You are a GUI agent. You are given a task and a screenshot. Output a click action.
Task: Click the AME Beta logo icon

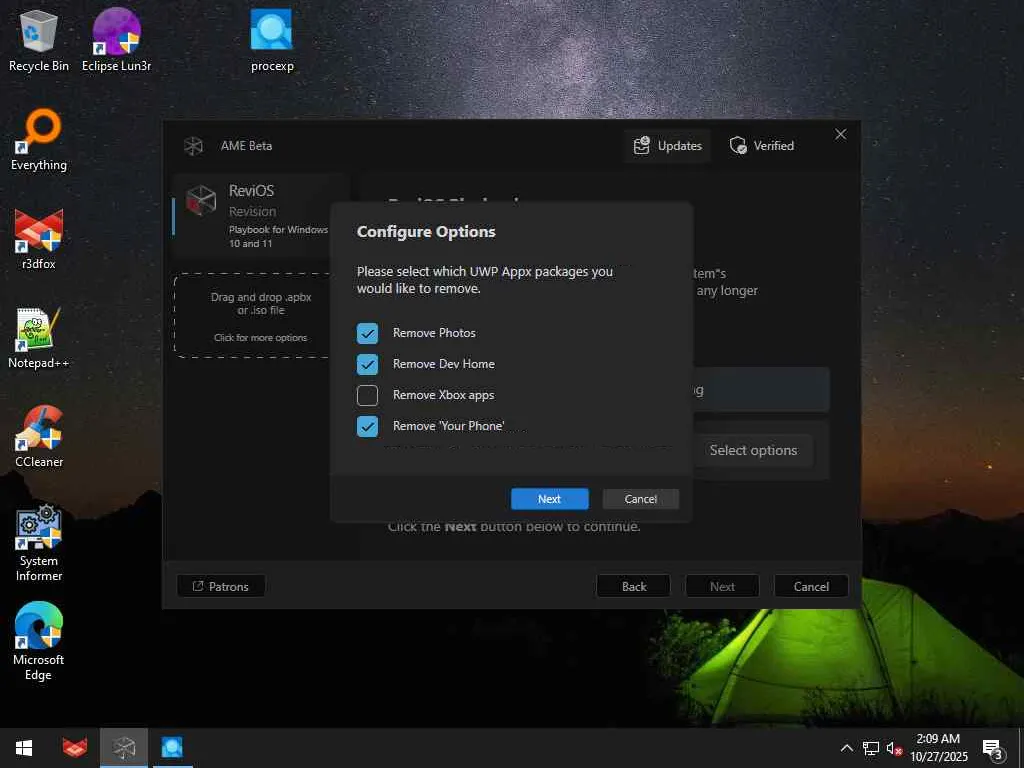point(193,146)
